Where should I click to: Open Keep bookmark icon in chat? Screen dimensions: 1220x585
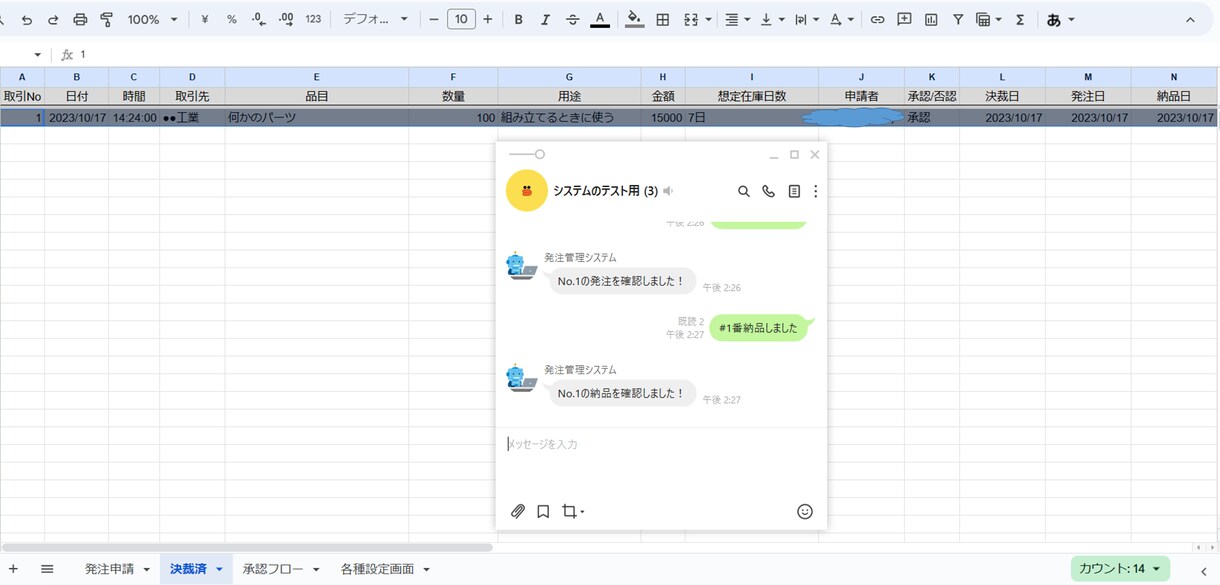point(543,511)
